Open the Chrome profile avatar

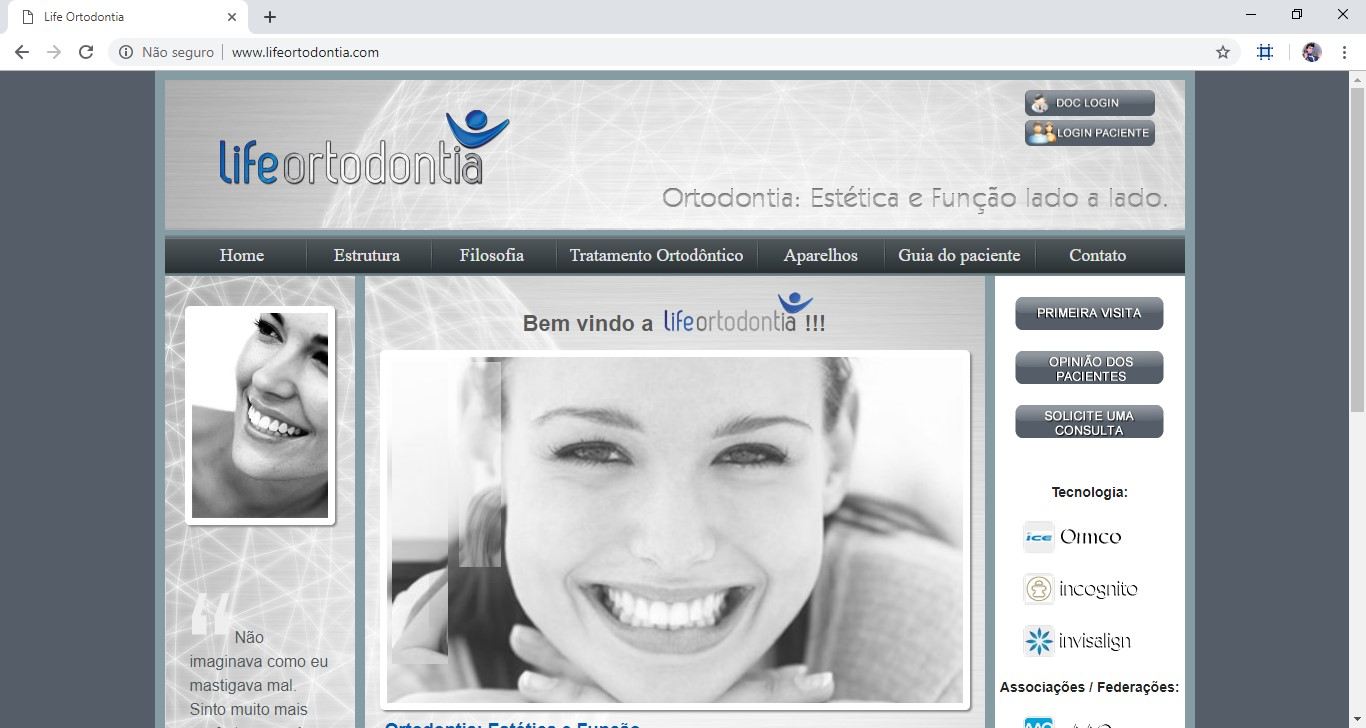[1312, 52]
